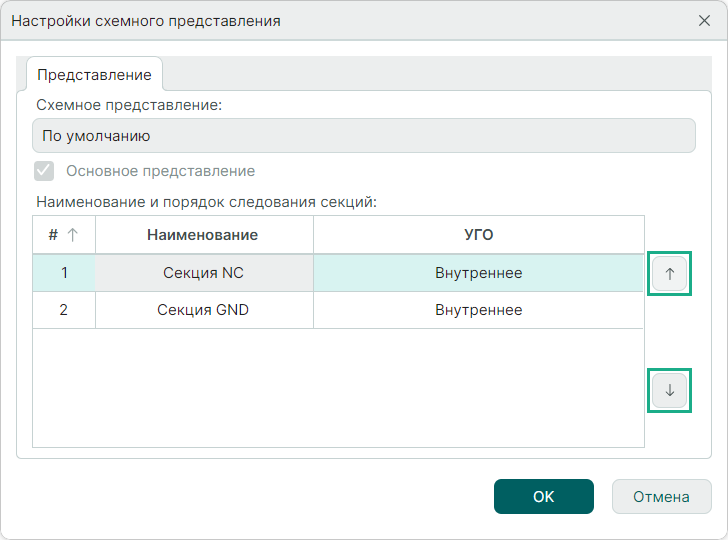The height and width of the screenshot is (540, 728).
Task: Click the sort arrow in # column
Action: (x=72, y=235)
